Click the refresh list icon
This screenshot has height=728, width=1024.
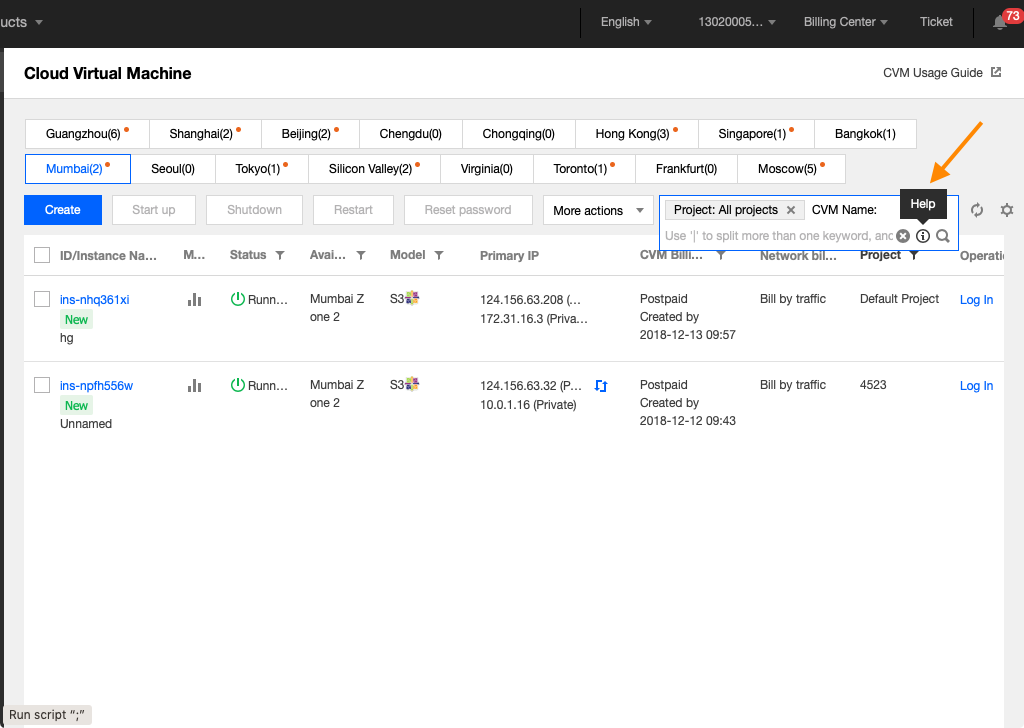(x=976, y=210)
